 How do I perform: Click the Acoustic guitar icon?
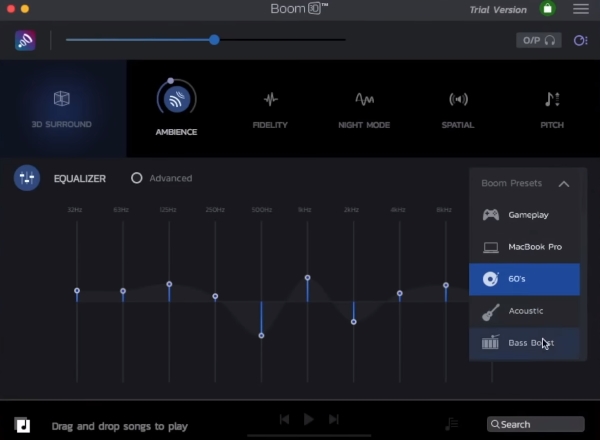[491, 312]
